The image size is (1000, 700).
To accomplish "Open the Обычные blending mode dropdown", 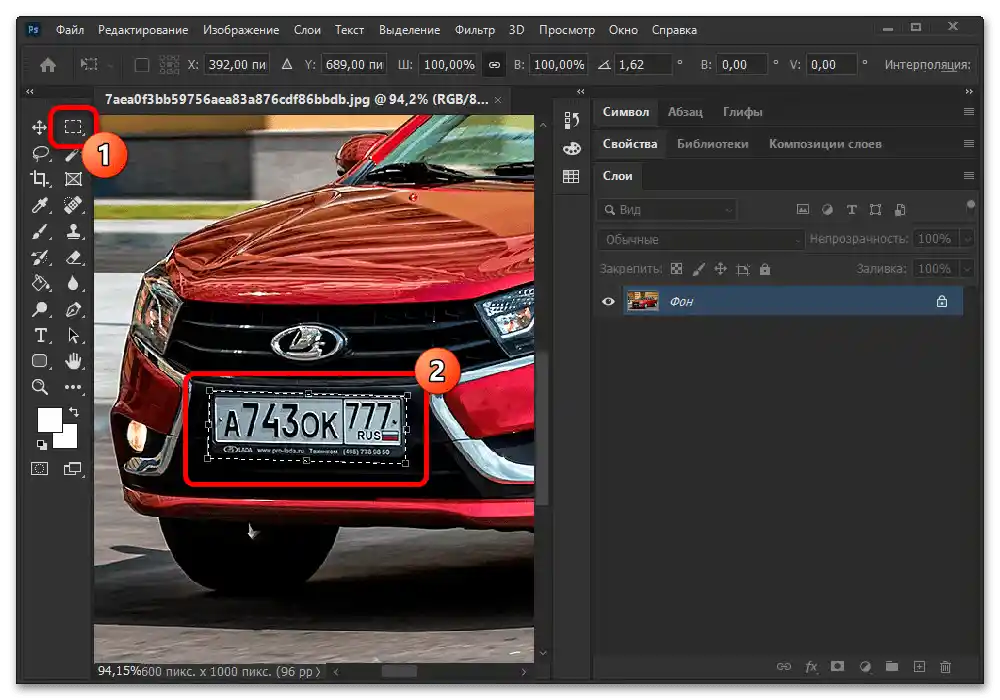I will pos(700,240).
